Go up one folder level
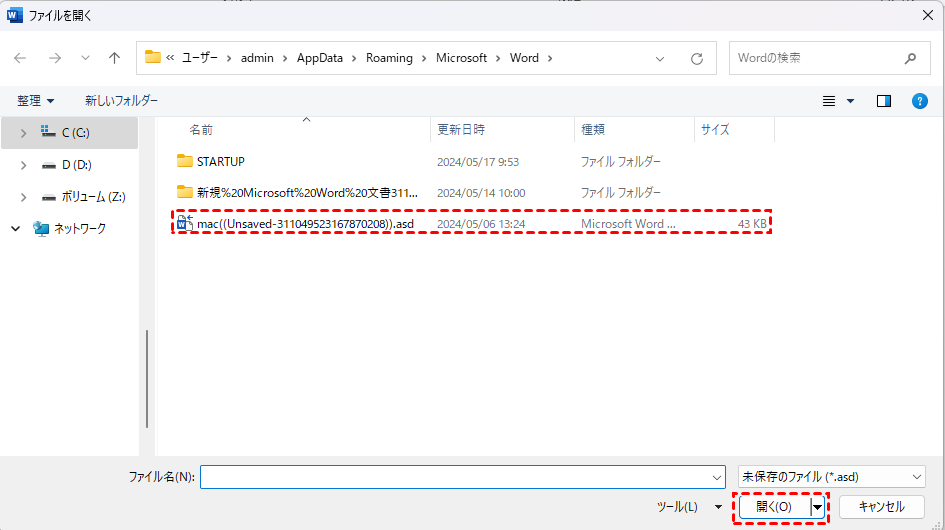 (x=114, y=58)
